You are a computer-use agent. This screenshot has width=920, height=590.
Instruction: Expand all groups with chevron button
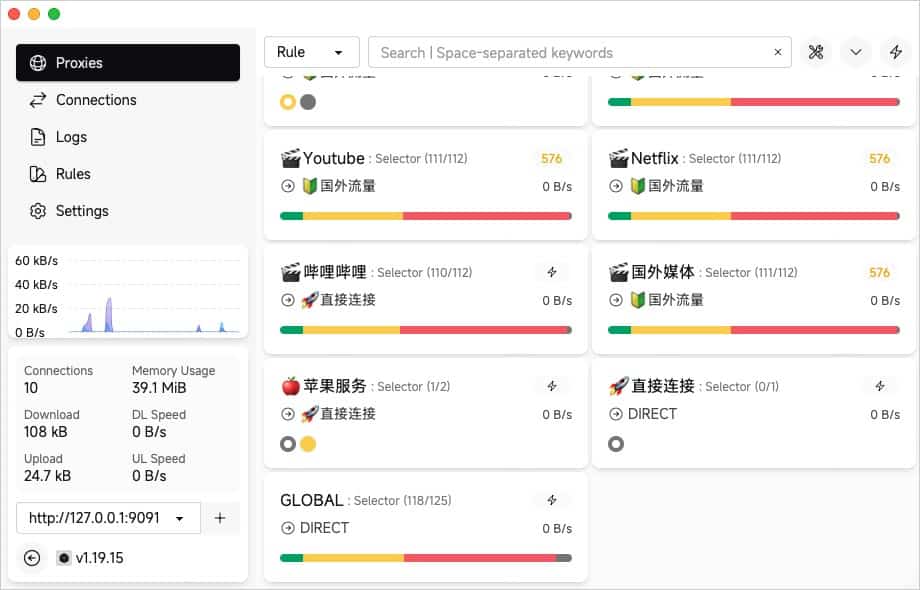click(x=855, y=52)
